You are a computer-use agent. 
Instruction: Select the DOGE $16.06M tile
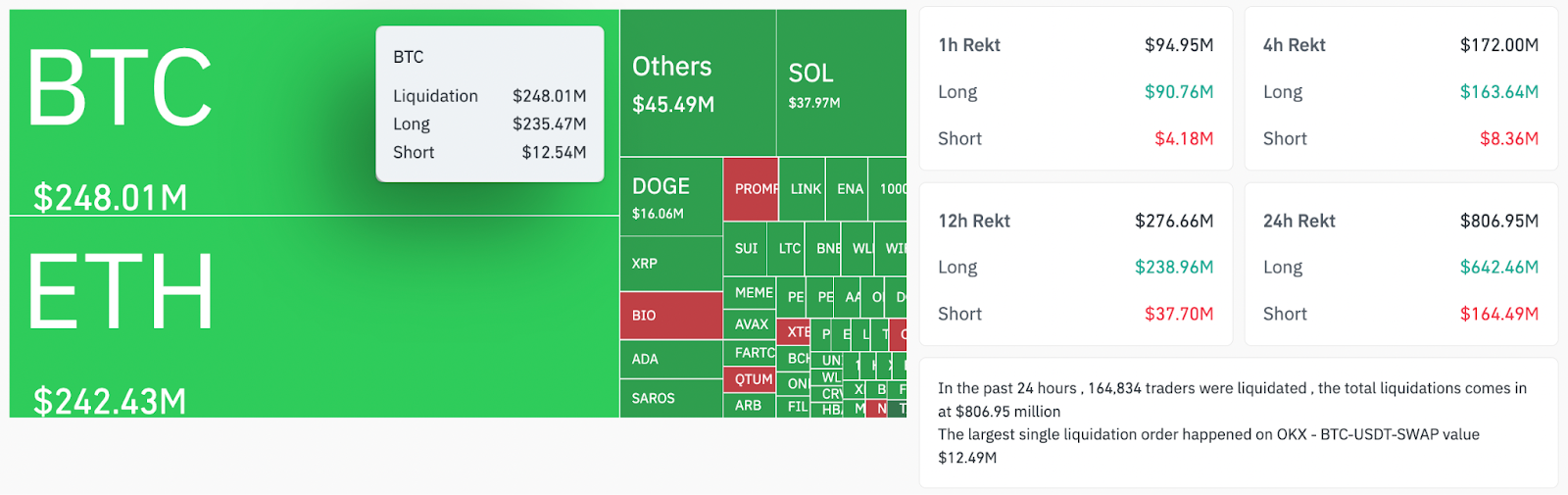(x=671, y=197)
